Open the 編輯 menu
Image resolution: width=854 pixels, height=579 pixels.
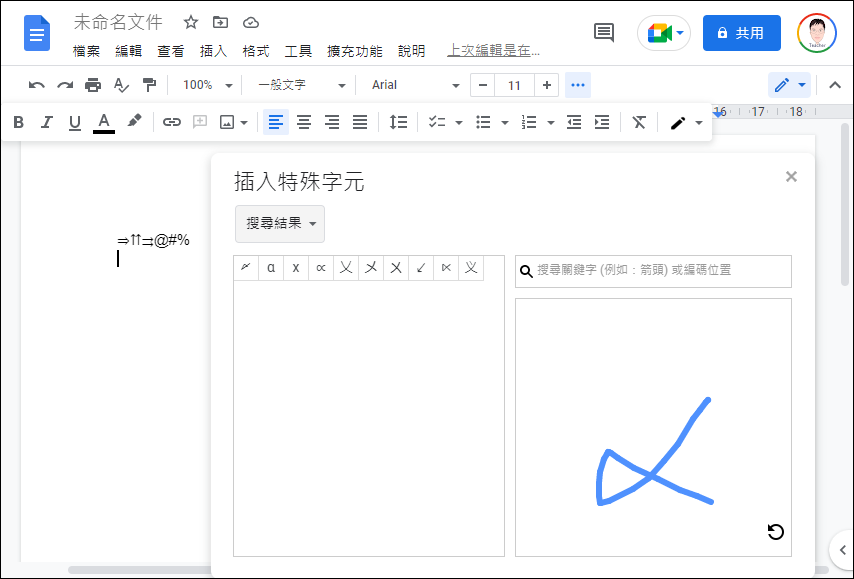[129, 51]
